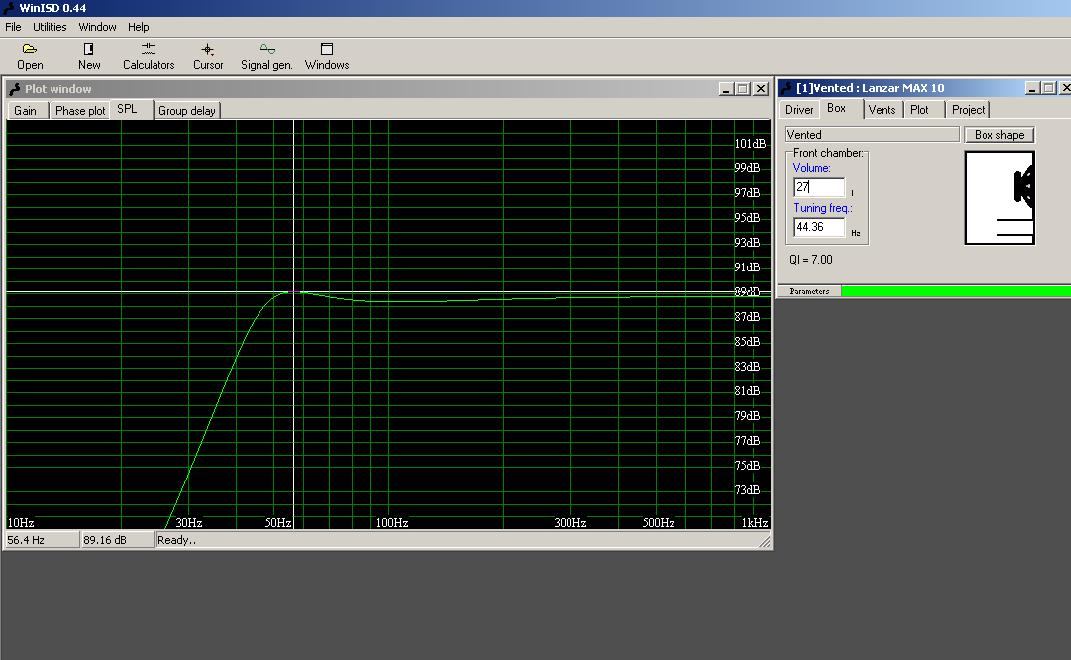
Task: Open the Utilities menu
Action: point(50,27)
